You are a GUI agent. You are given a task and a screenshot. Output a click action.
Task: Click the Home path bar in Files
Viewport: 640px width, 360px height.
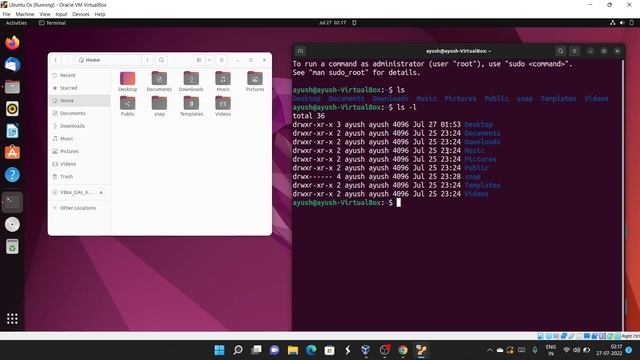(x=108, y=60)
